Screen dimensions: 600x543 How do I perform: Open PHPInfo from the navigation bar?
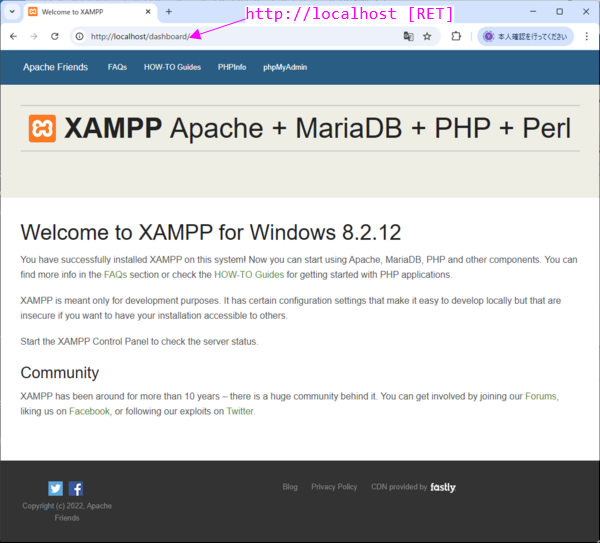coord(232,67)
